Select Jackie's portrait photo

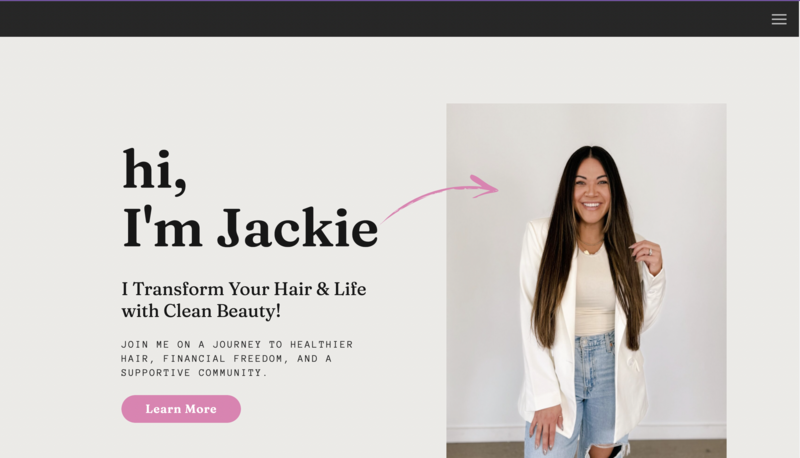(x=586, y=281)
